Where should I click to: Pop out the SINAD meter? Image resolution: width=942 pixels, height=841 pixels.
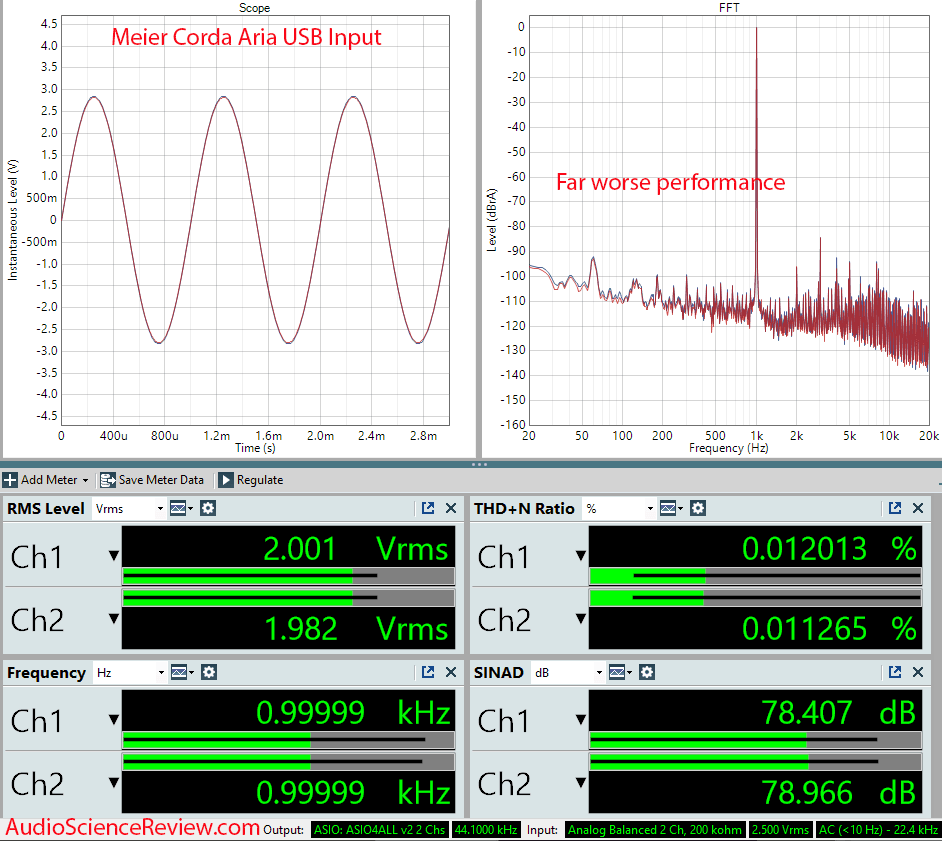[895, 672]
